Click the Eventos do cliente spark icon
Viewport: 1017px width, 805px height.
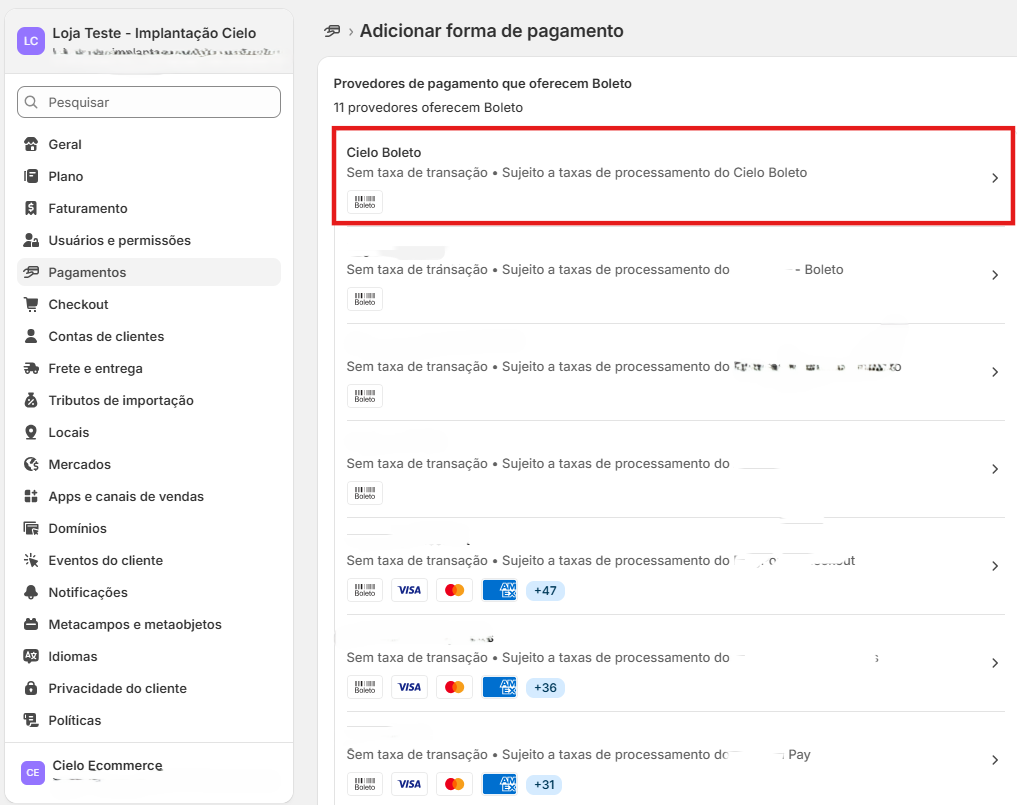point(30,560)
